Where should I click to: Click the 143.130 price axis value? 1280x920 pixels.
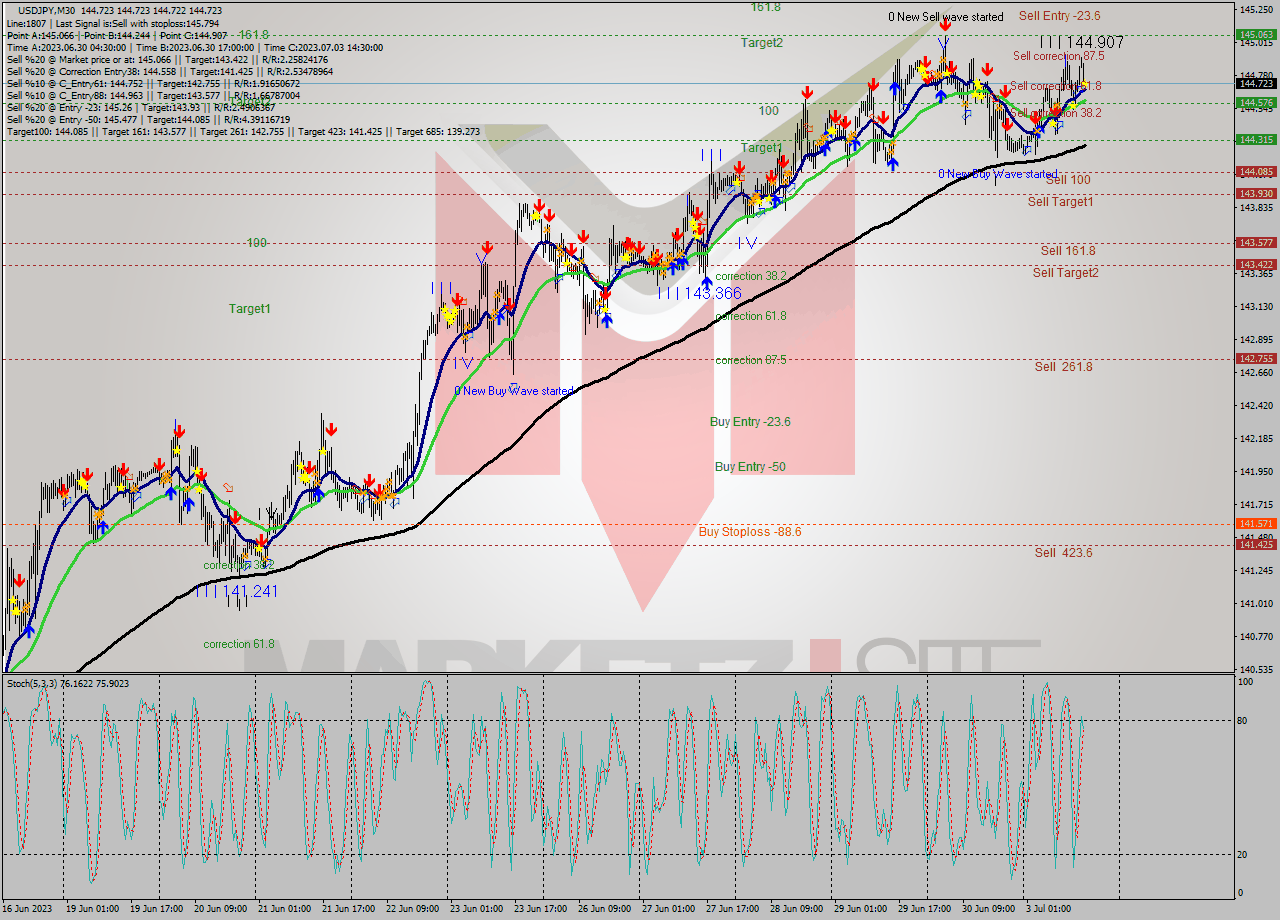[x=1256, y=306]
